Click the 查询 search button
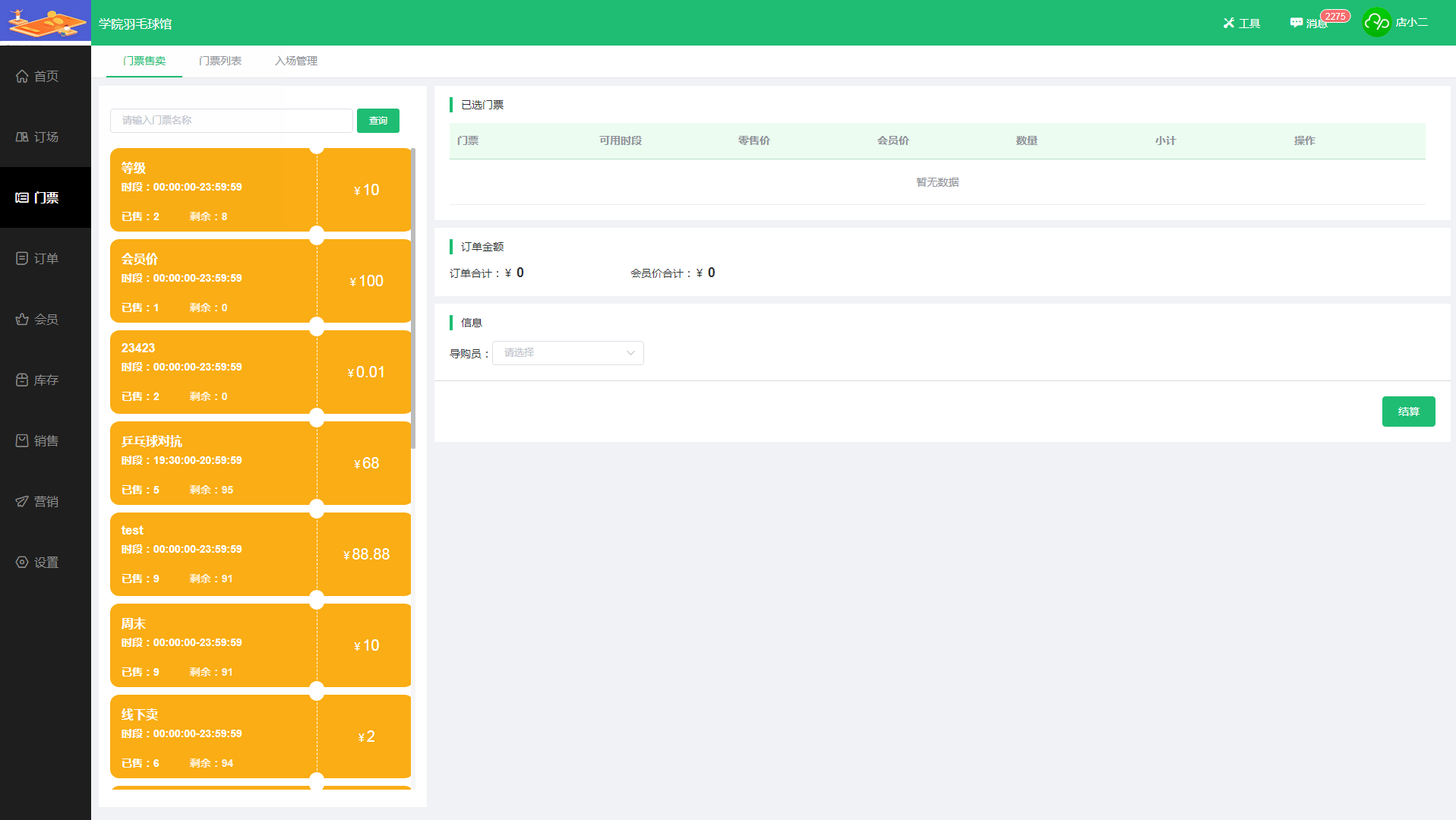The width and height of the screenshot is (1456, 820). click(x=377, y=121)
